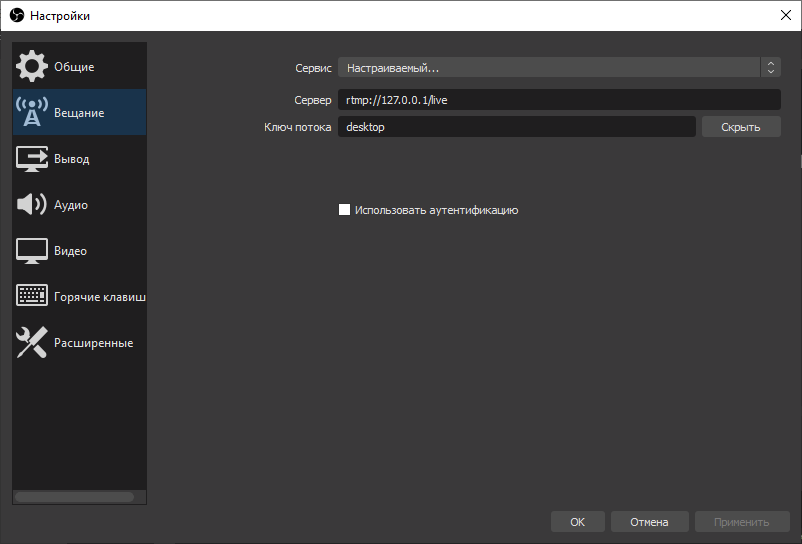This screenshot has width=802, height=544.
Task: Click the sidebar horizontal scrollbar
Action: click(74, 496)
